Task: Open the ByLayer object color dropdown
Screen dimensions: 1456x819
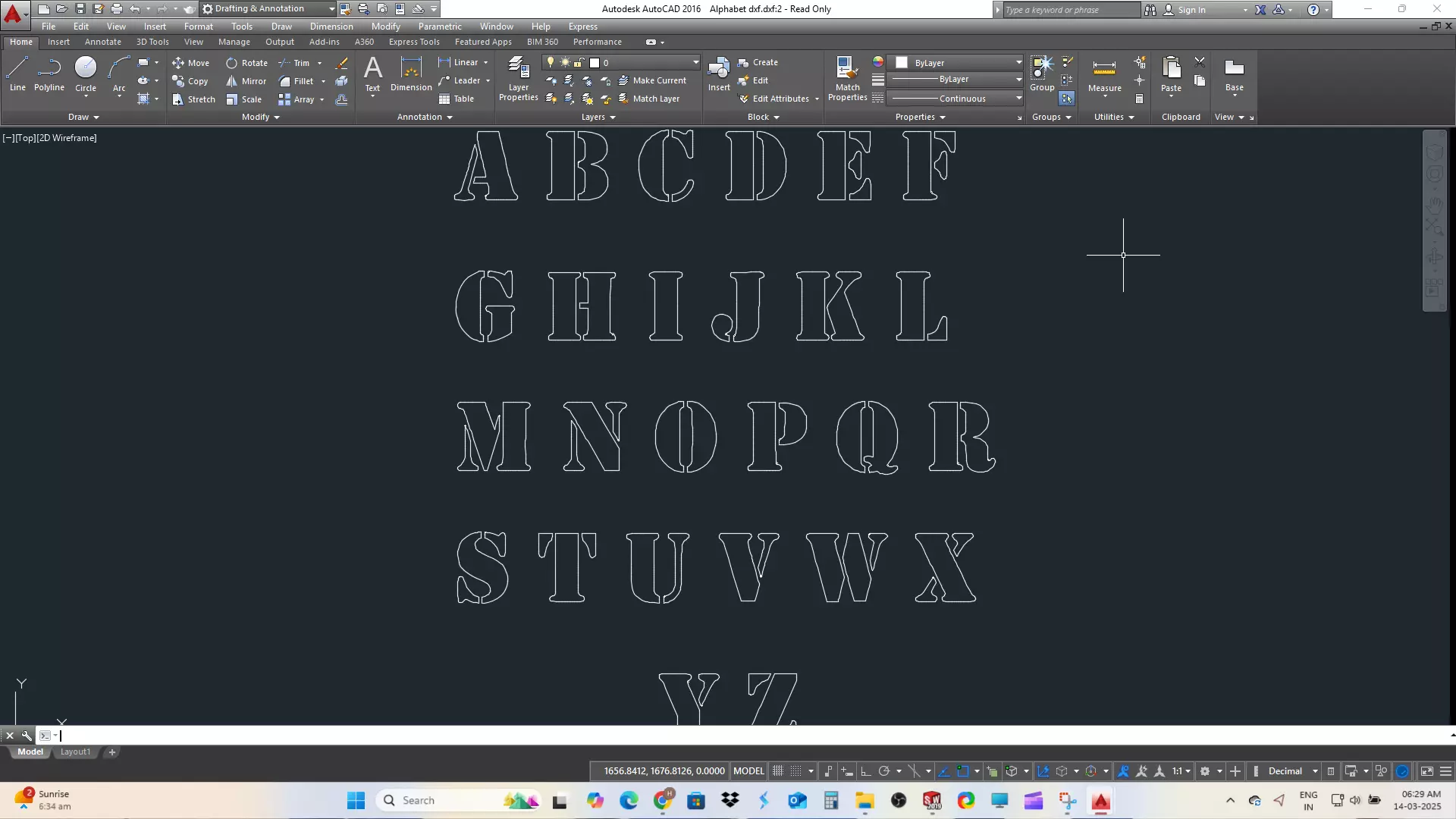Action: click(x=1018, y=63)
